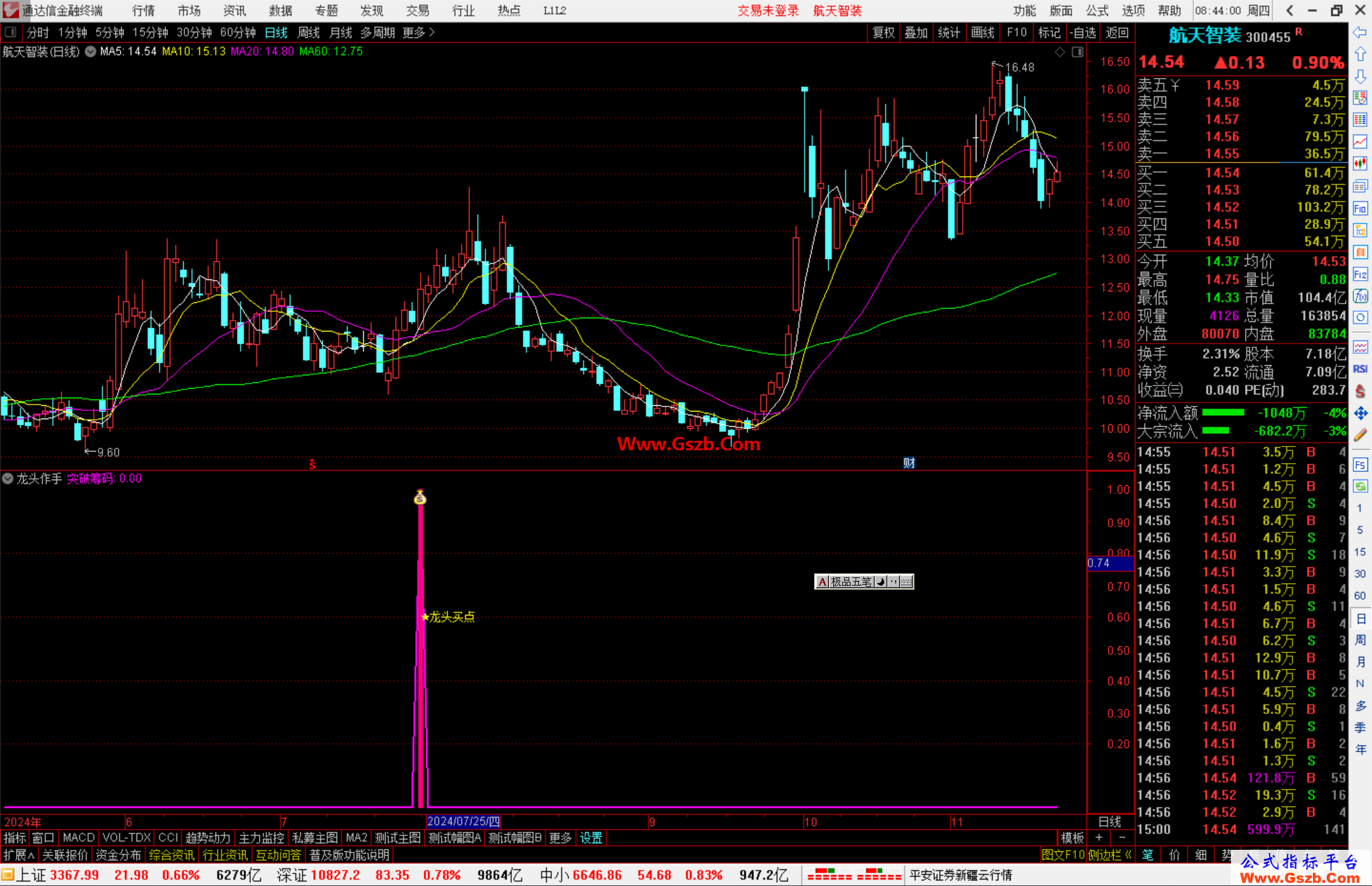Viewport: 1372px width, 886px height.
Task: Click the green refresh icon in sidebar
Action: tap(1360, 487)
